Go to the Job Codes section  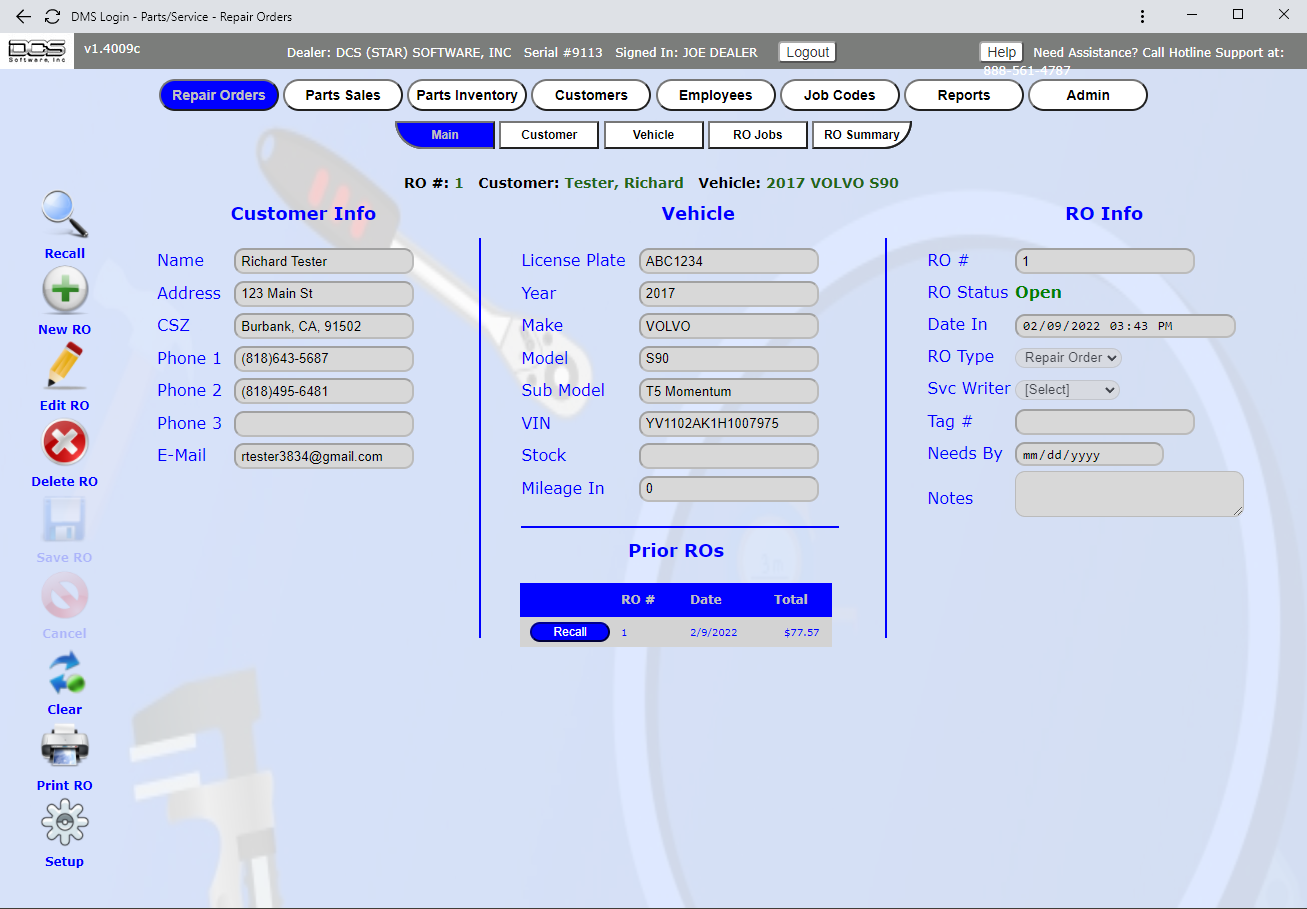840,95
